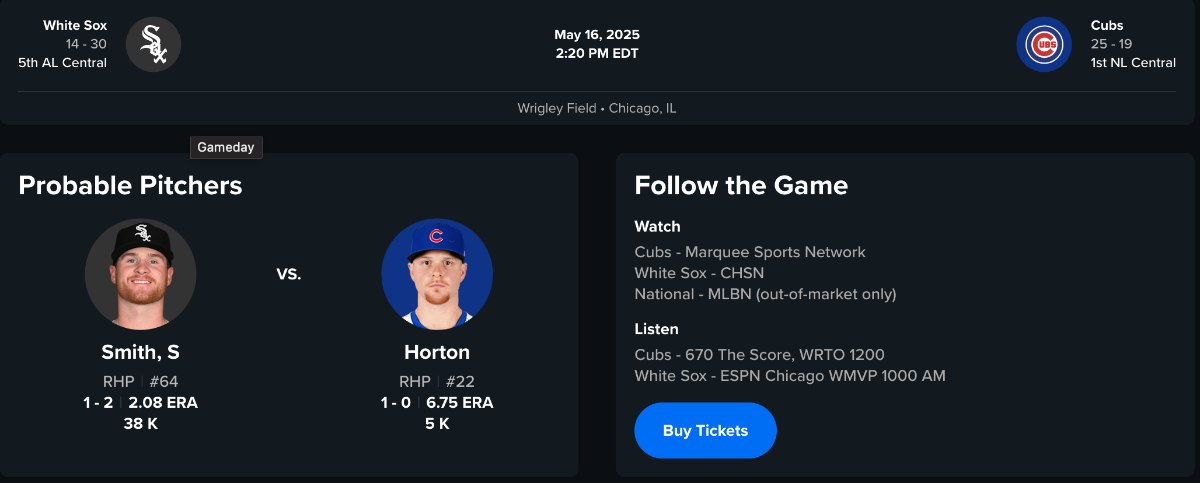The image size is (1200, 483).
Task: Click the Follow the Game heading
Action: click(741, 185)
